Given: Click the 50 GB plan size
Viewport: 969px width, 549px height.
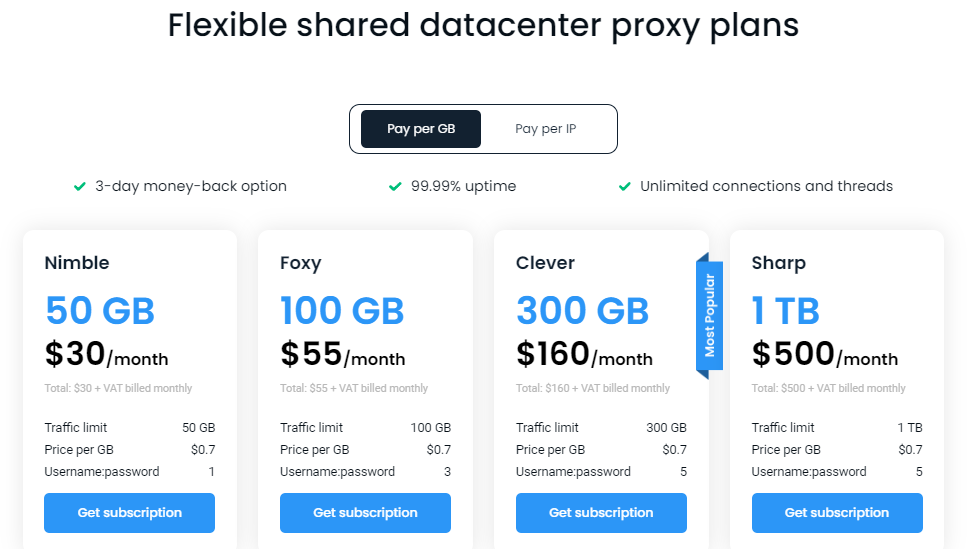Looking at the screenshot, I should [x=100, y=311].
